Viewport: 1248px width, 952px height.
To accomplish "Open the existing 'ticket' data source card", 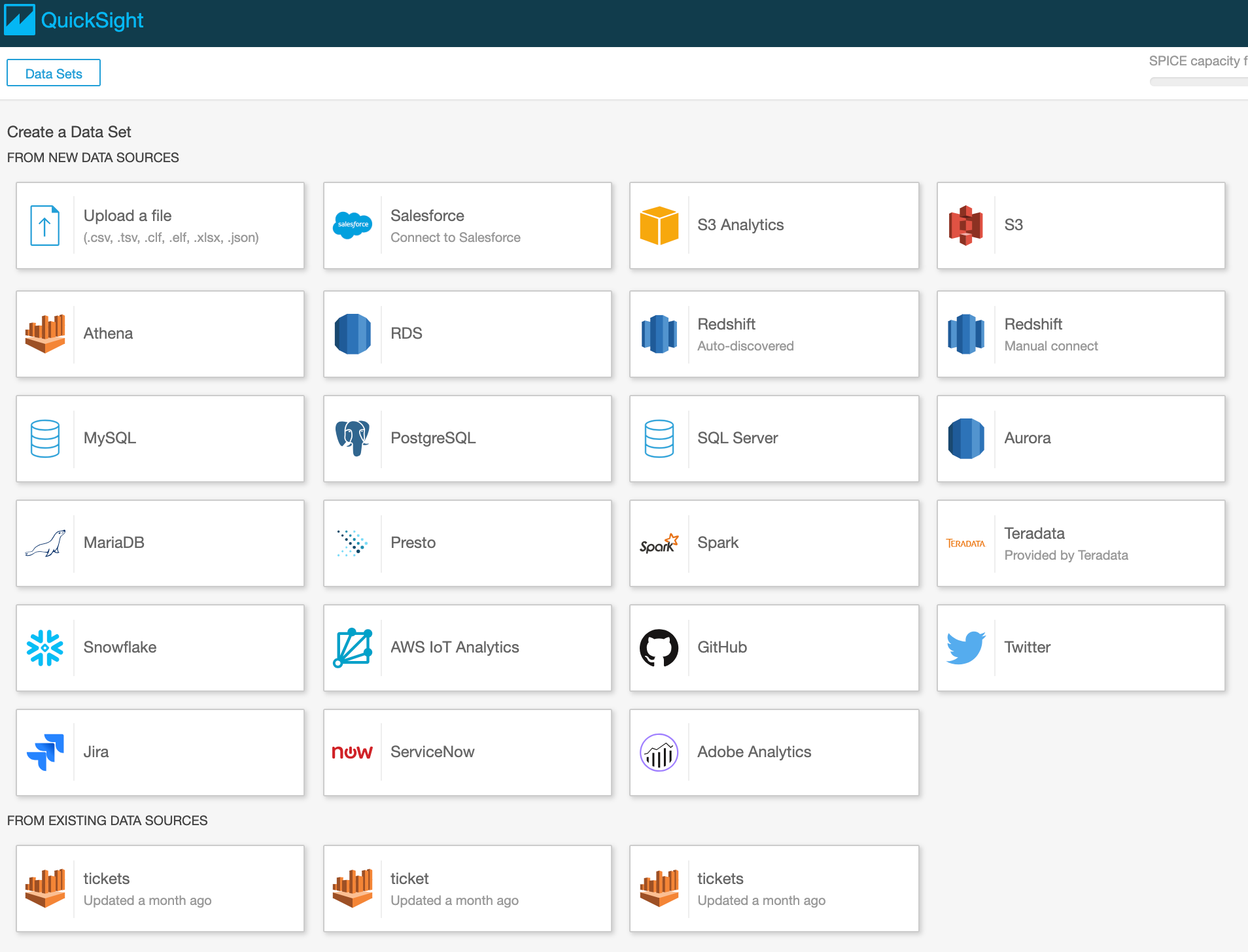I will click(x=468, y=889).
